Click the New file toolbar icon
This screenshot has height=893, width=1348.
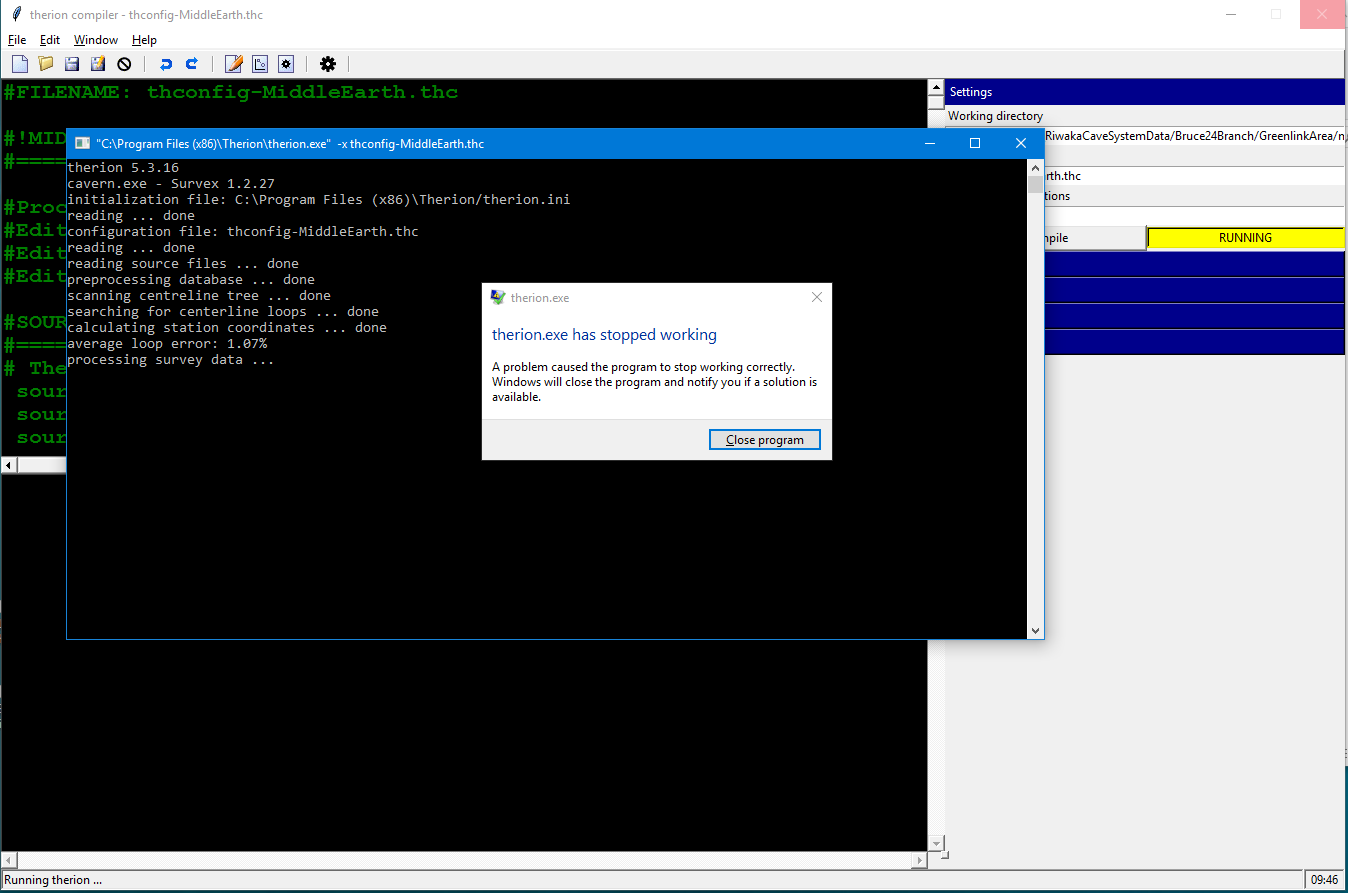[19, 64]
